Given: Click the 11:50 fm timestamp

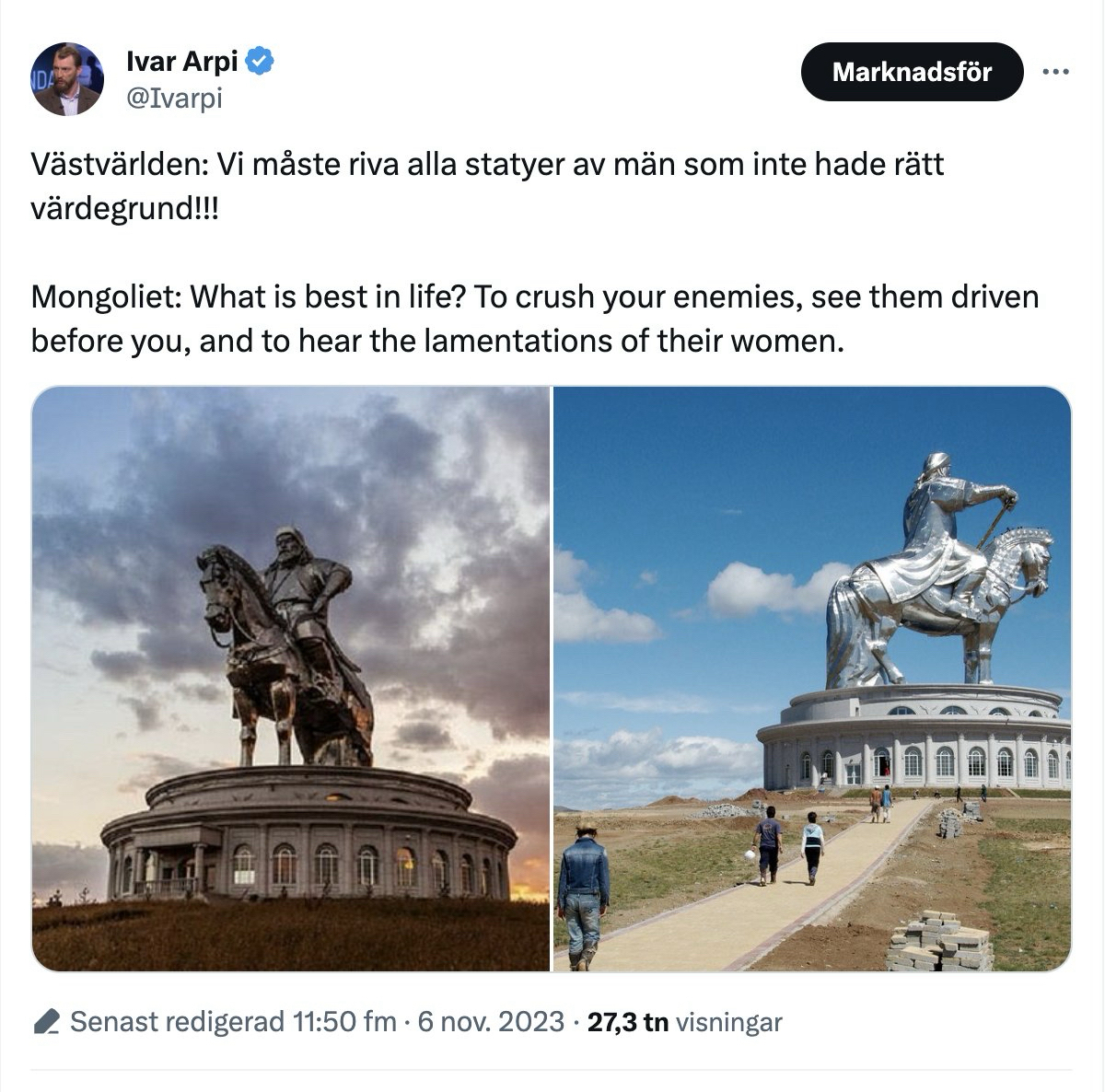Looking at the screenshot, I should click(x=343, y=1022).
